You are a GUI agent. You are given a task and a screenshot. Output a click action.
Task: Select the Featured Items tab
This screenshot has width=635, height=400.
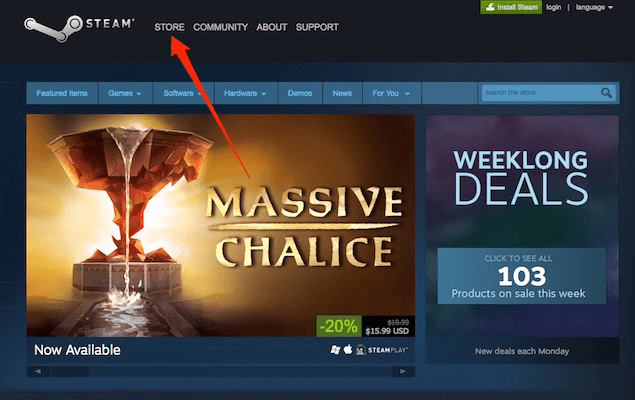[x=62, y=93]
